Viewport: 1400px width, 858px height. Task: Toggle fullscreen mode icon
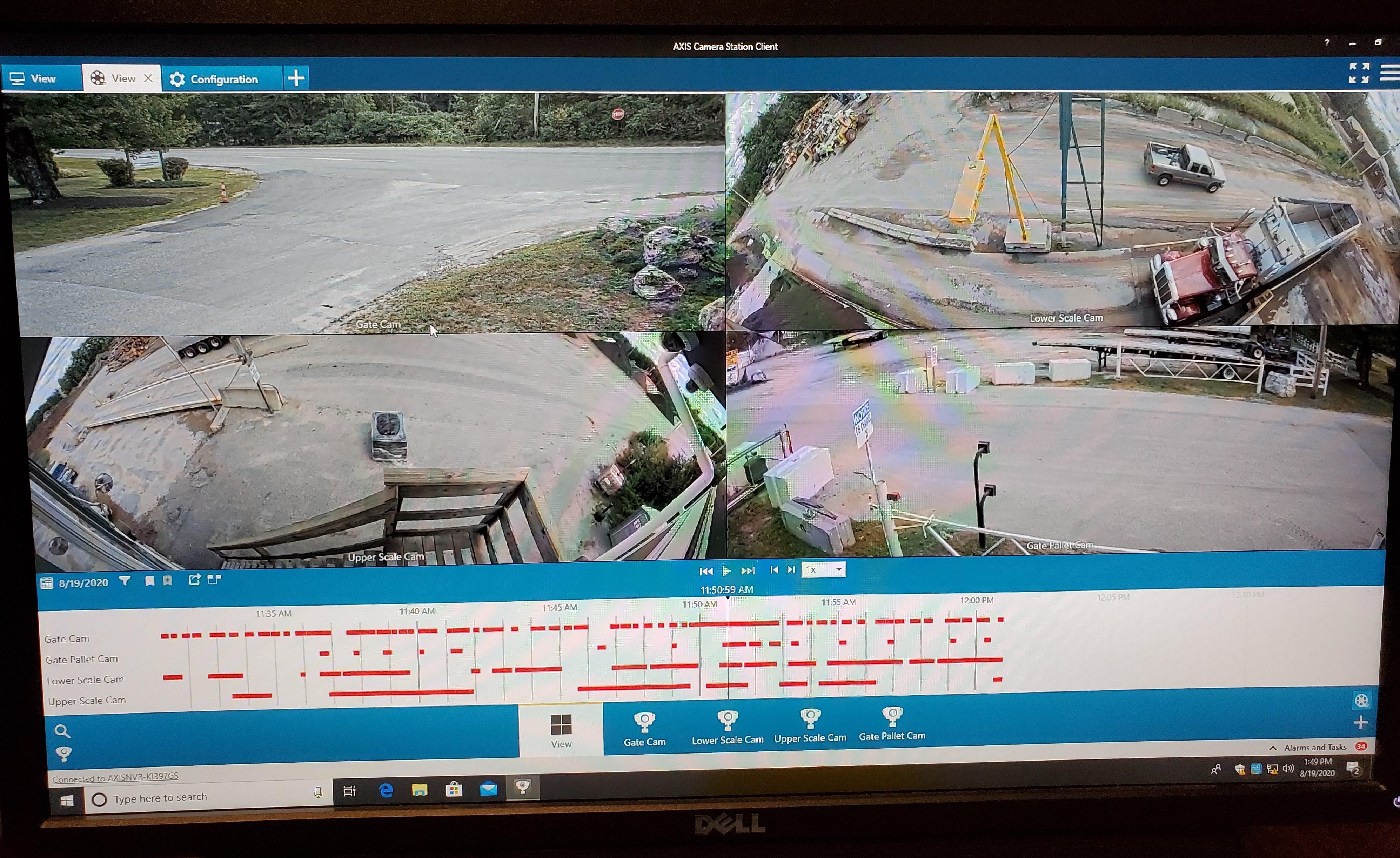1359,73
